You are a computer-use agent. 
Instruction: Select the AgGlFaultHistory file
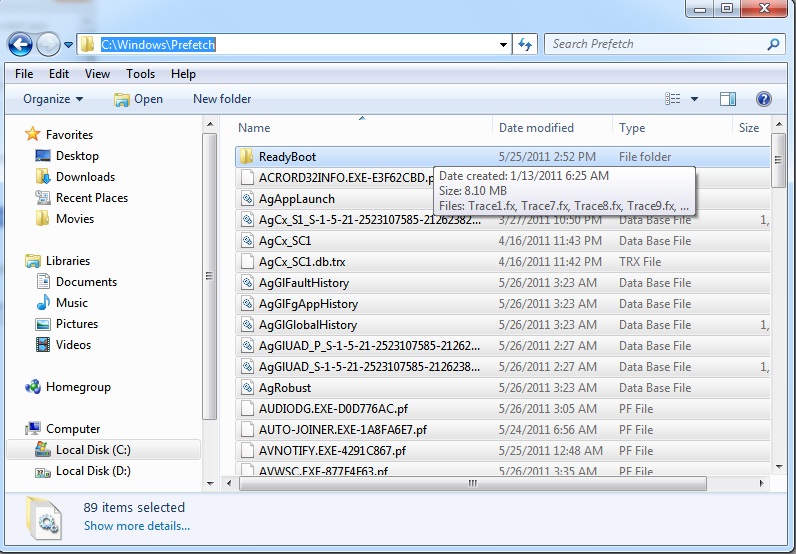click(x=503, y=283)
